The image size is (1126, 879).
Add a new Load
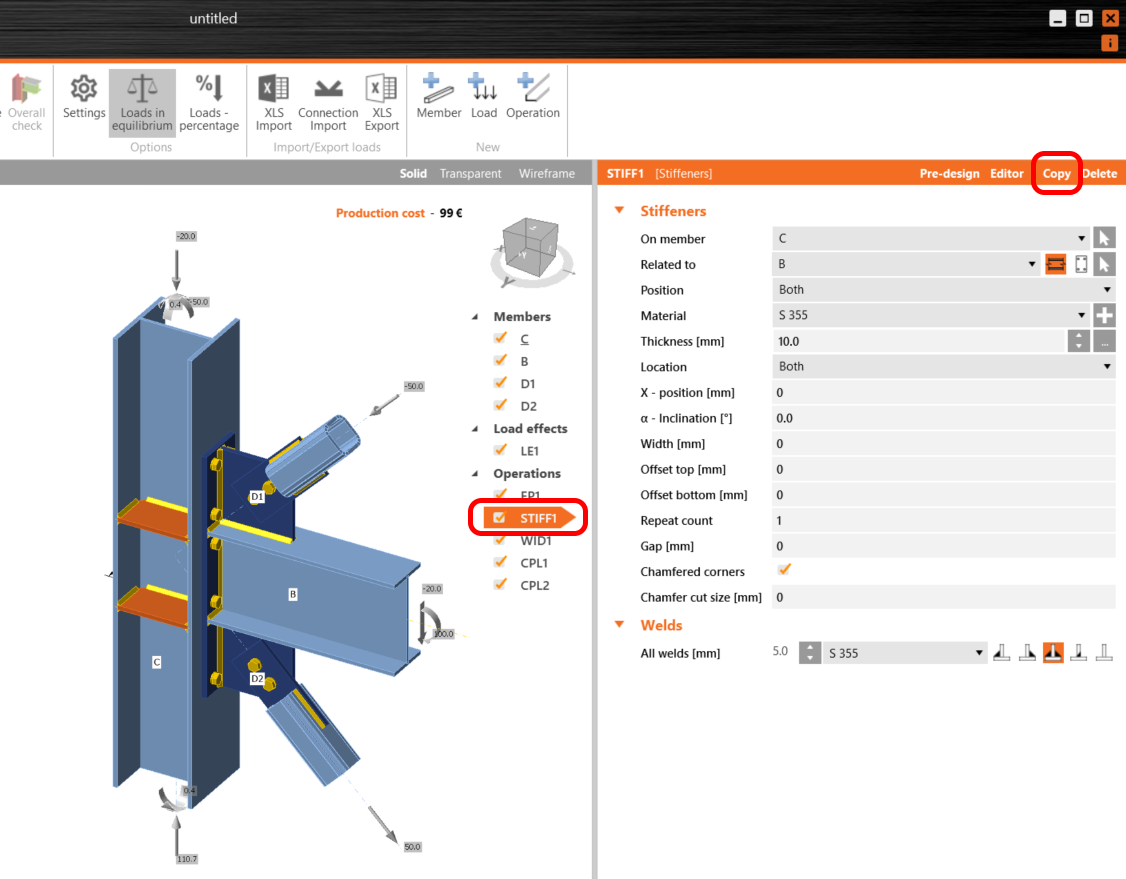[483, 101]
